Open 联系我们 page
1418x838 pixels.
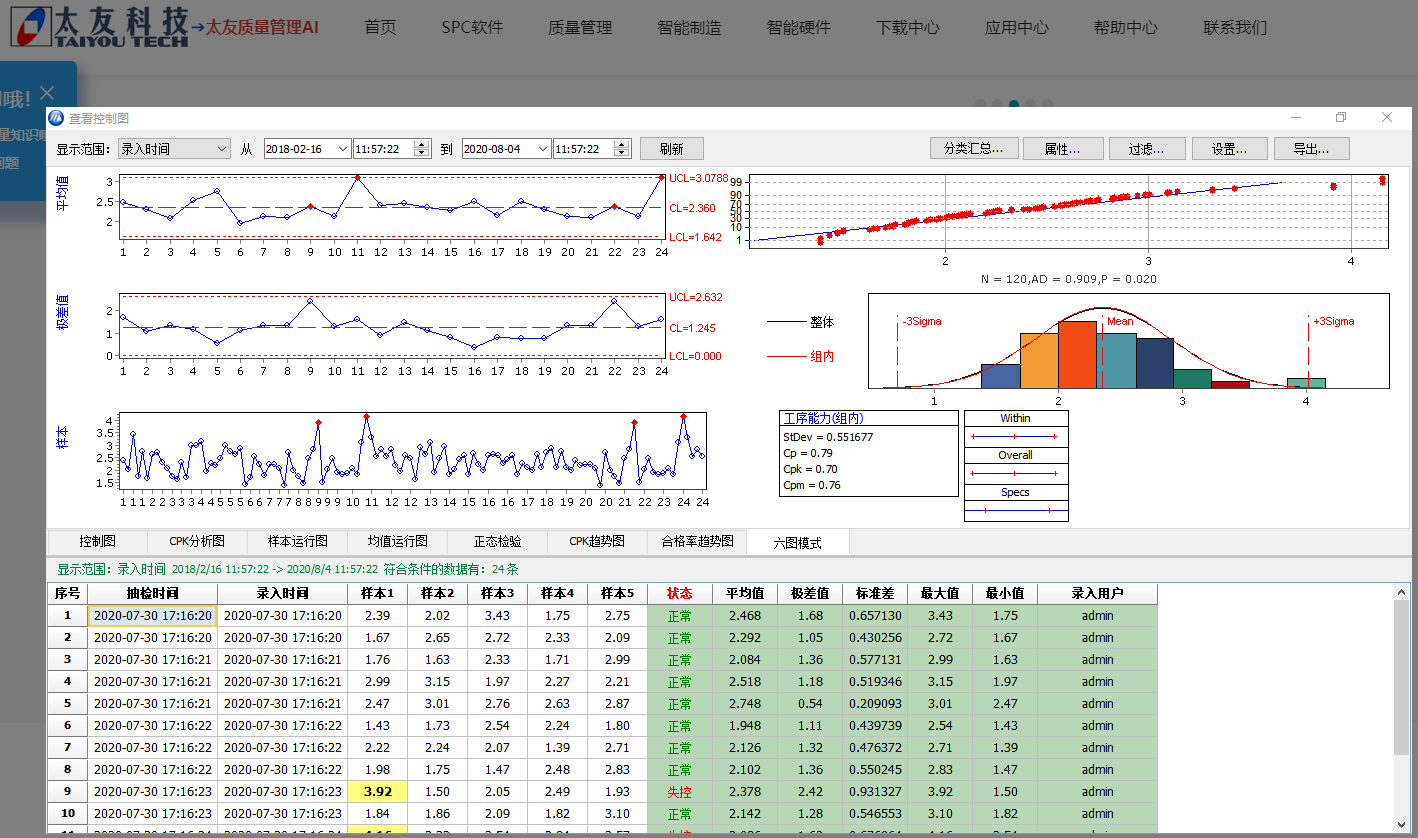1234,27
